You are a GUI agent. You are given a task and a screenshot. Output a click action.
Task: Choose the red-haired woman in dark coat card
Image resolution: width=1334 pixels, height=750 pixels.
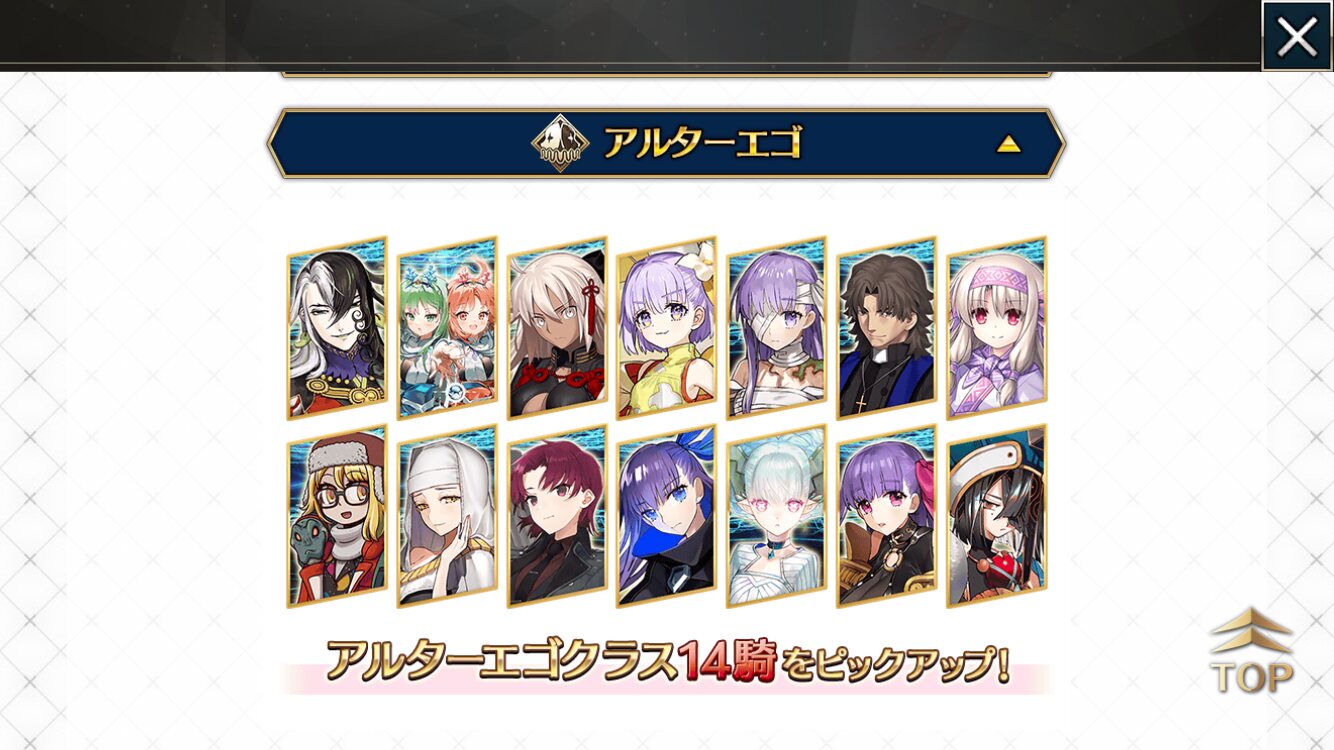pyautogui.click(x=557, y=517)
